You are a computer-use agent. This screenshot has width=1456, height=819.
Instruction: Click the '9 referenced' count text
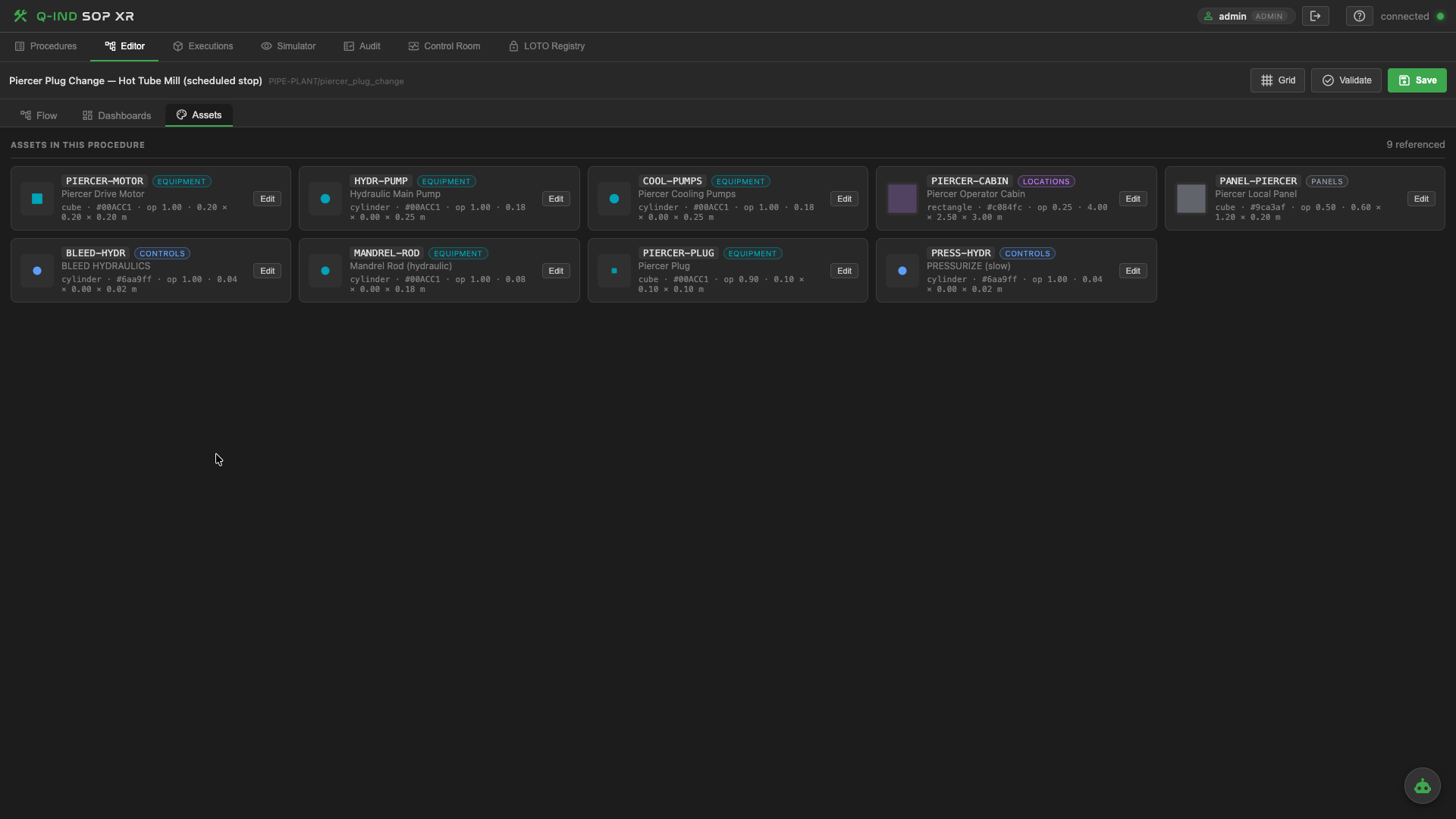click(x=1415, y=145)
